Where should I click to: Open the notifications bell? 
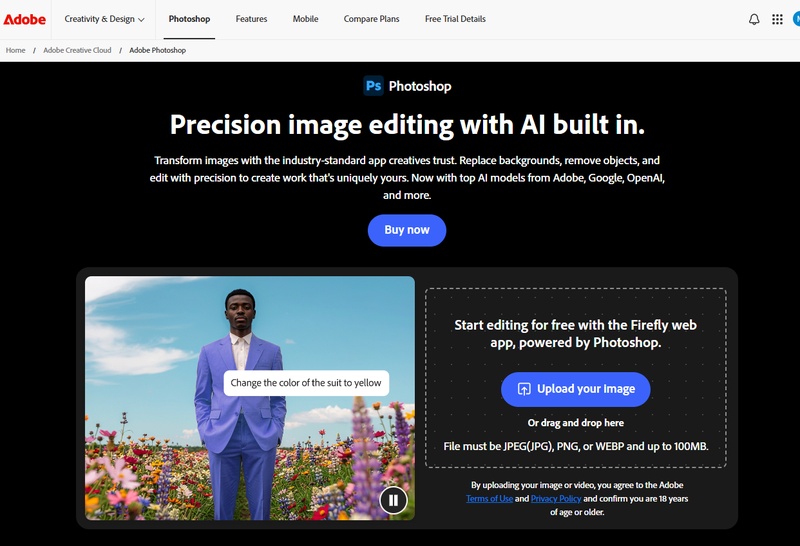click(x=754, y=19)
